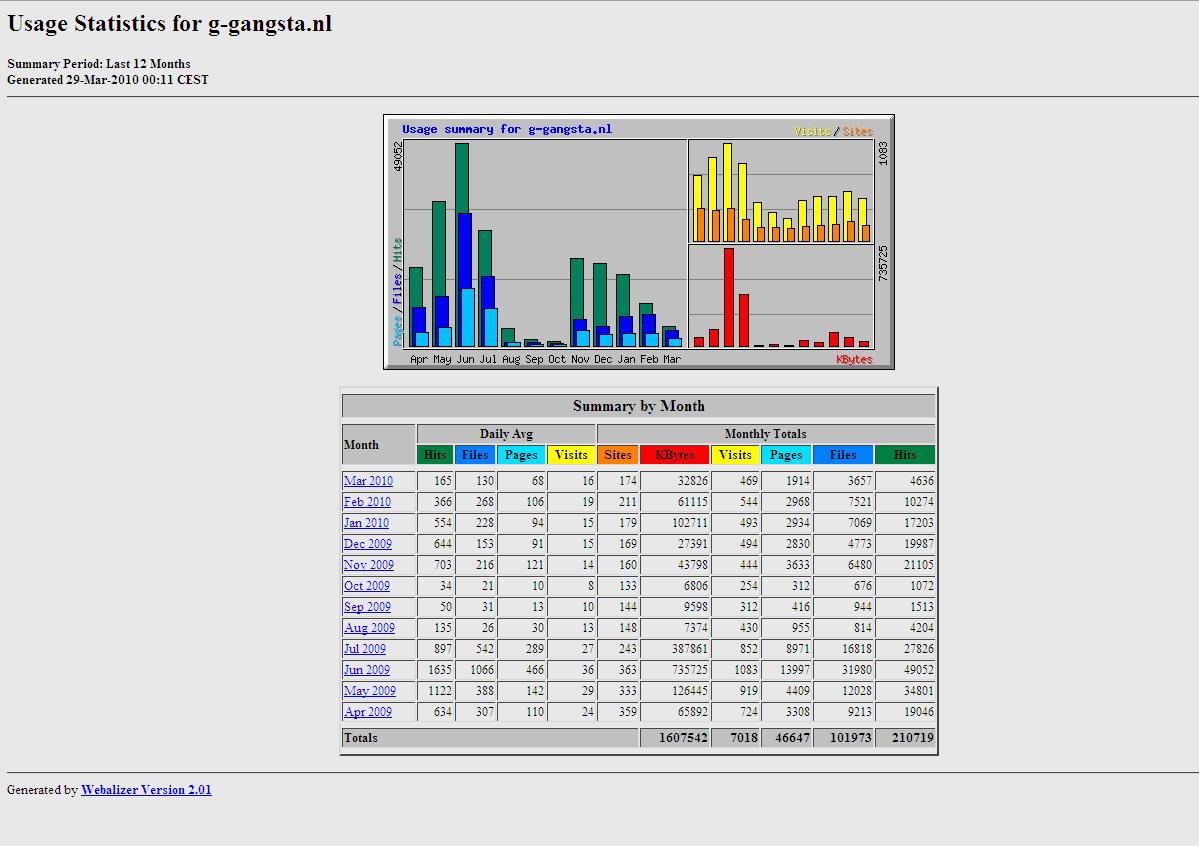Image resolution: width=1199 pixels, height=846 pixels.
Task: Select the Sep 2009 month link
Action: (367, 607)
